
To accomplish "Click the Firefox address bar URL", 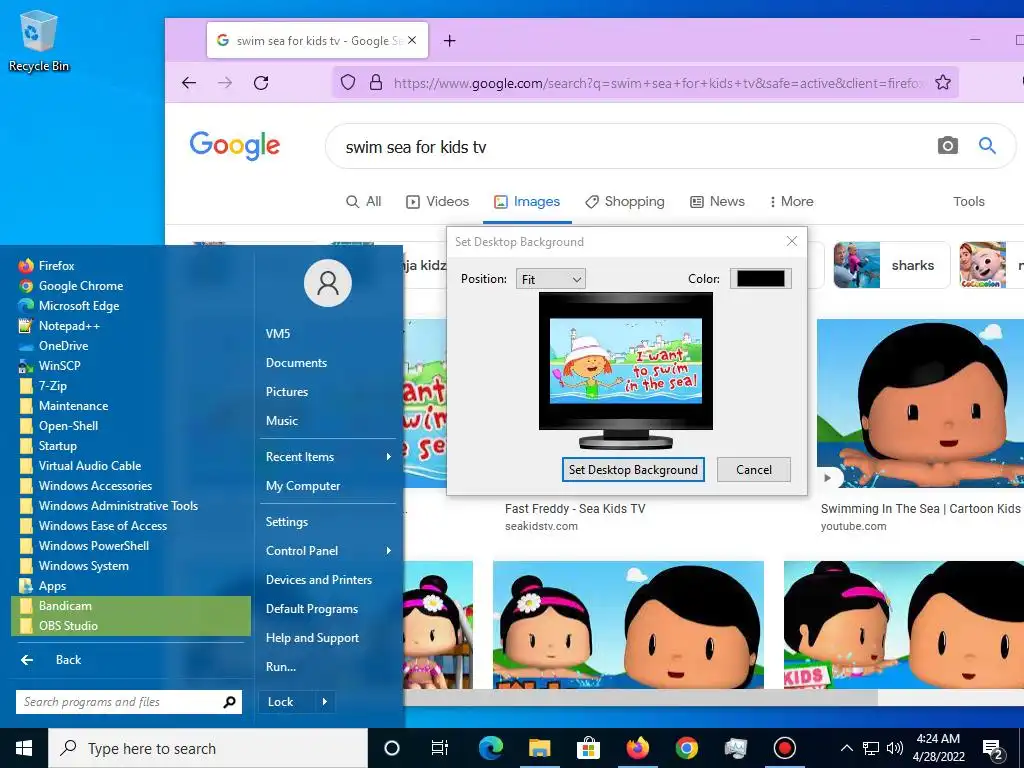I will [x=658, y=82].
